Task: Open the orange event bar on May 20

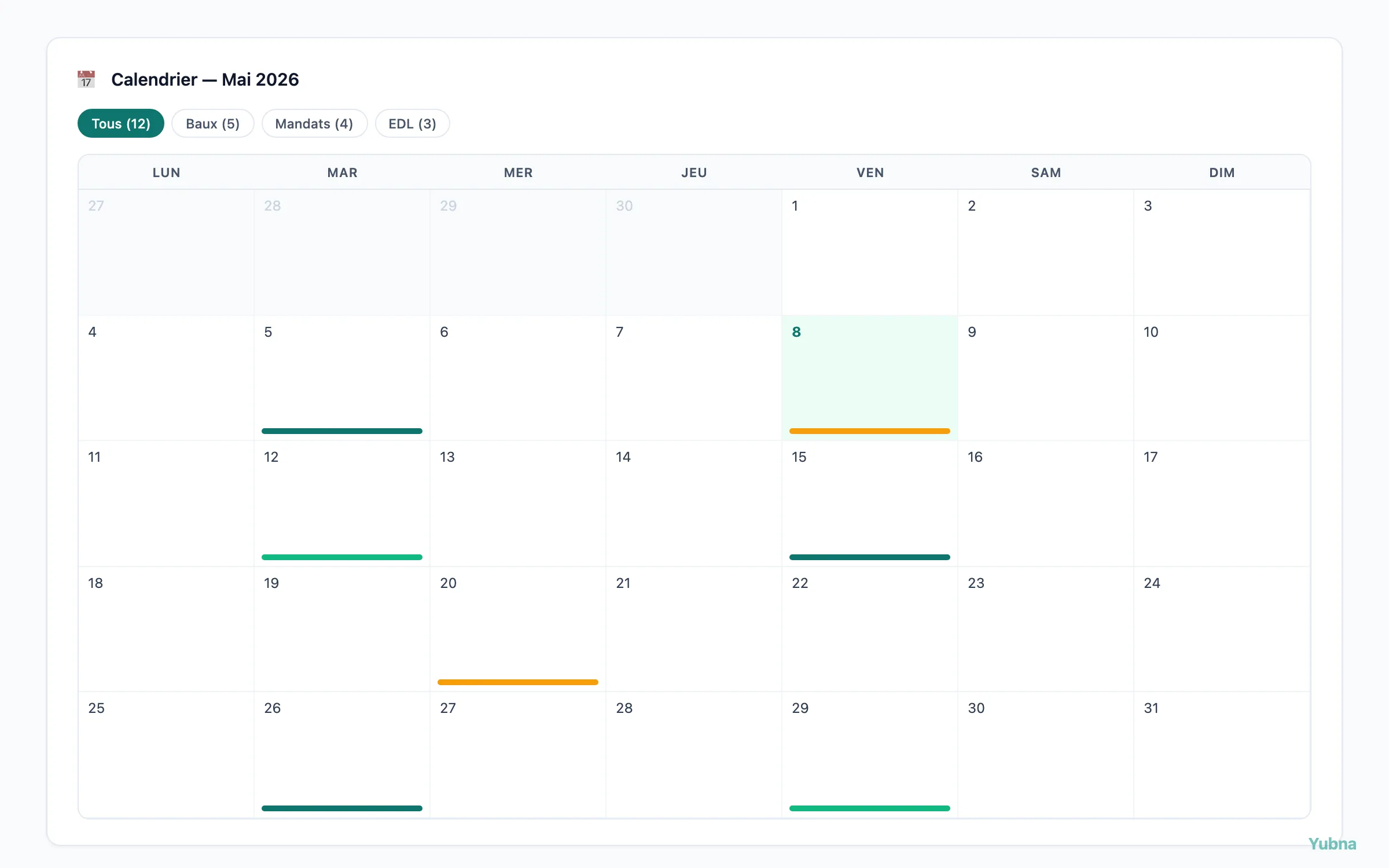Action: click(x=518, y=682)
